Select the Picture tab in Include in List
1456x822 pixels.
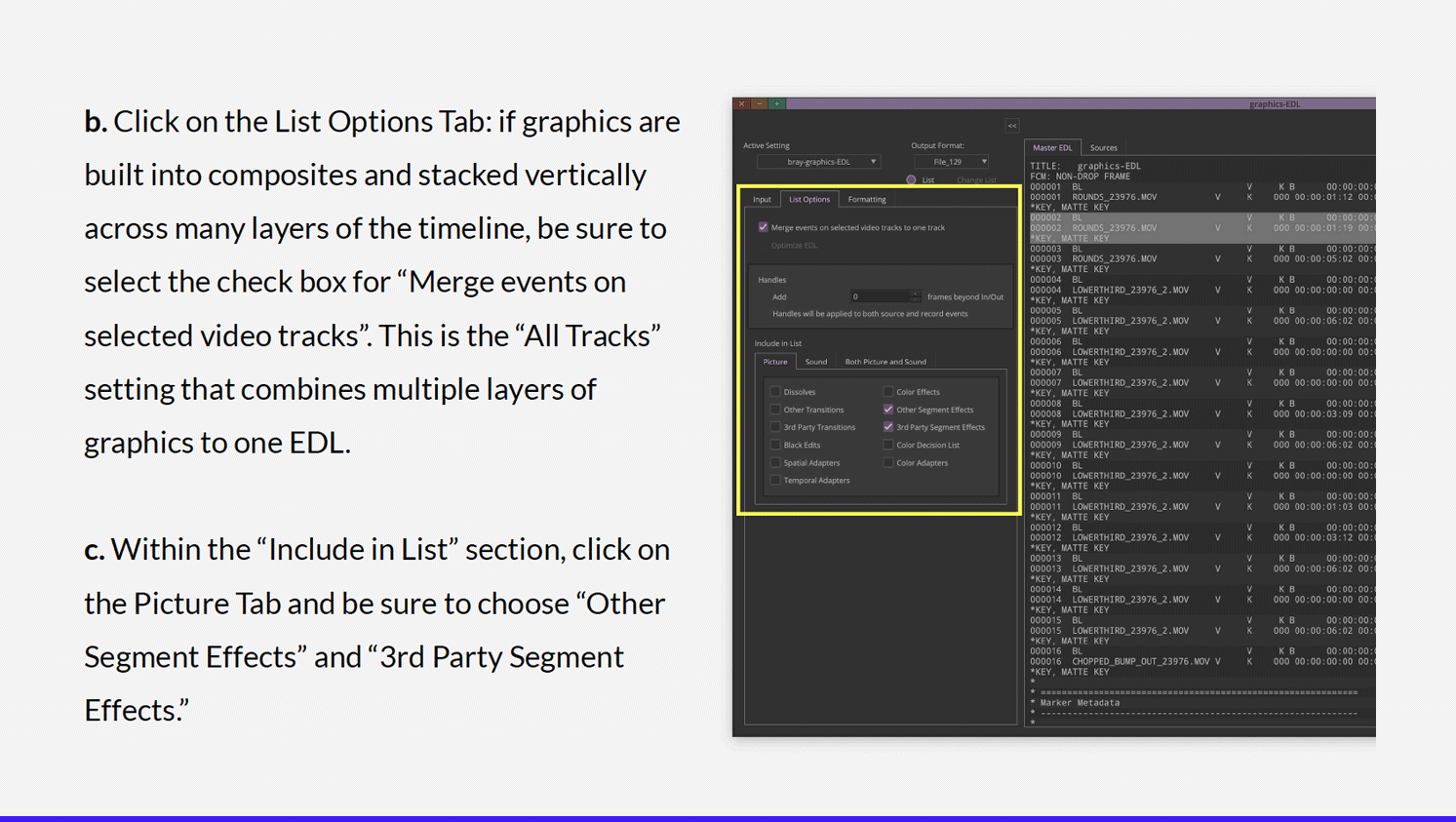click(775, 362)
